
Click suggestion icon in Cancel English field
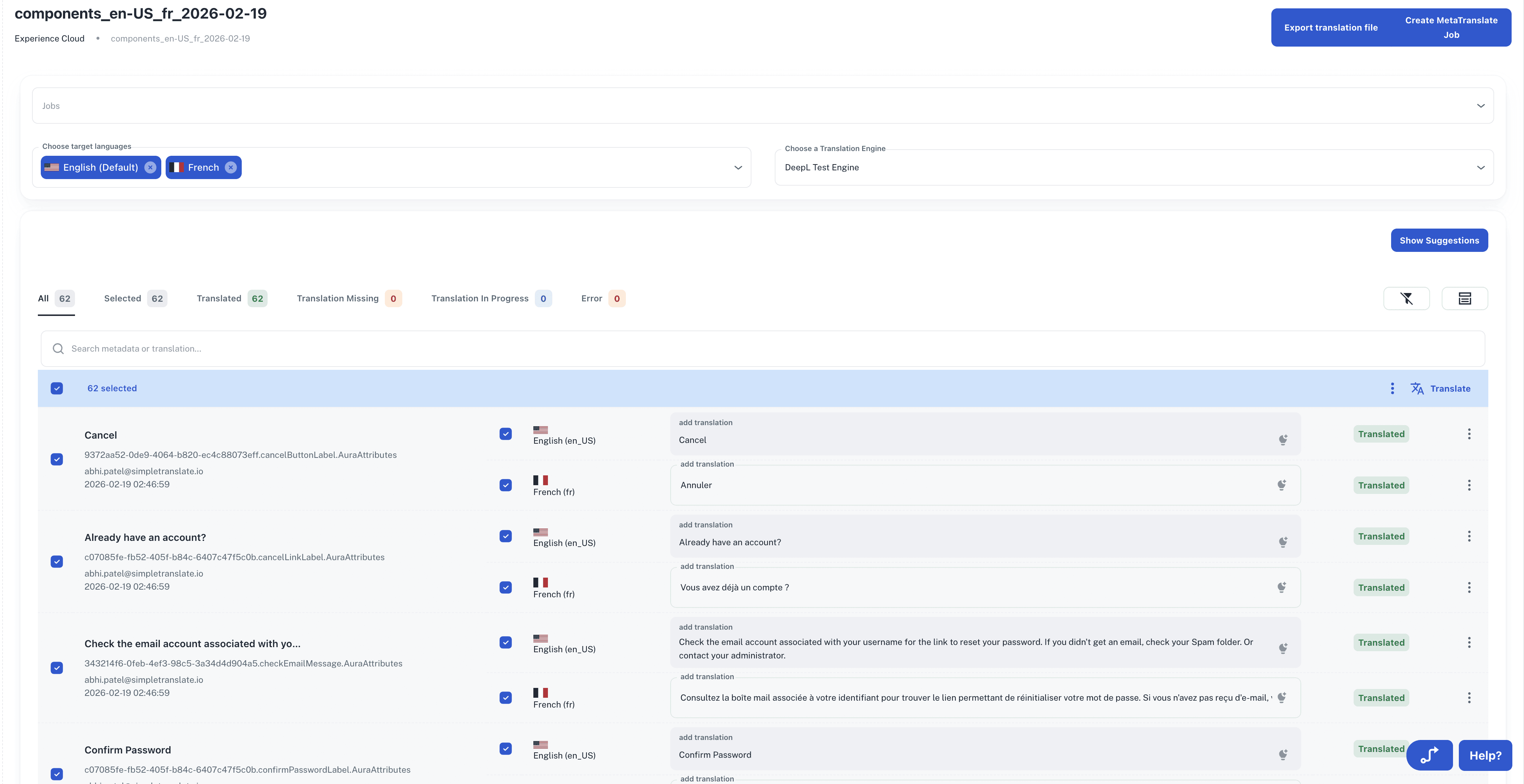tap(1283, 440)
